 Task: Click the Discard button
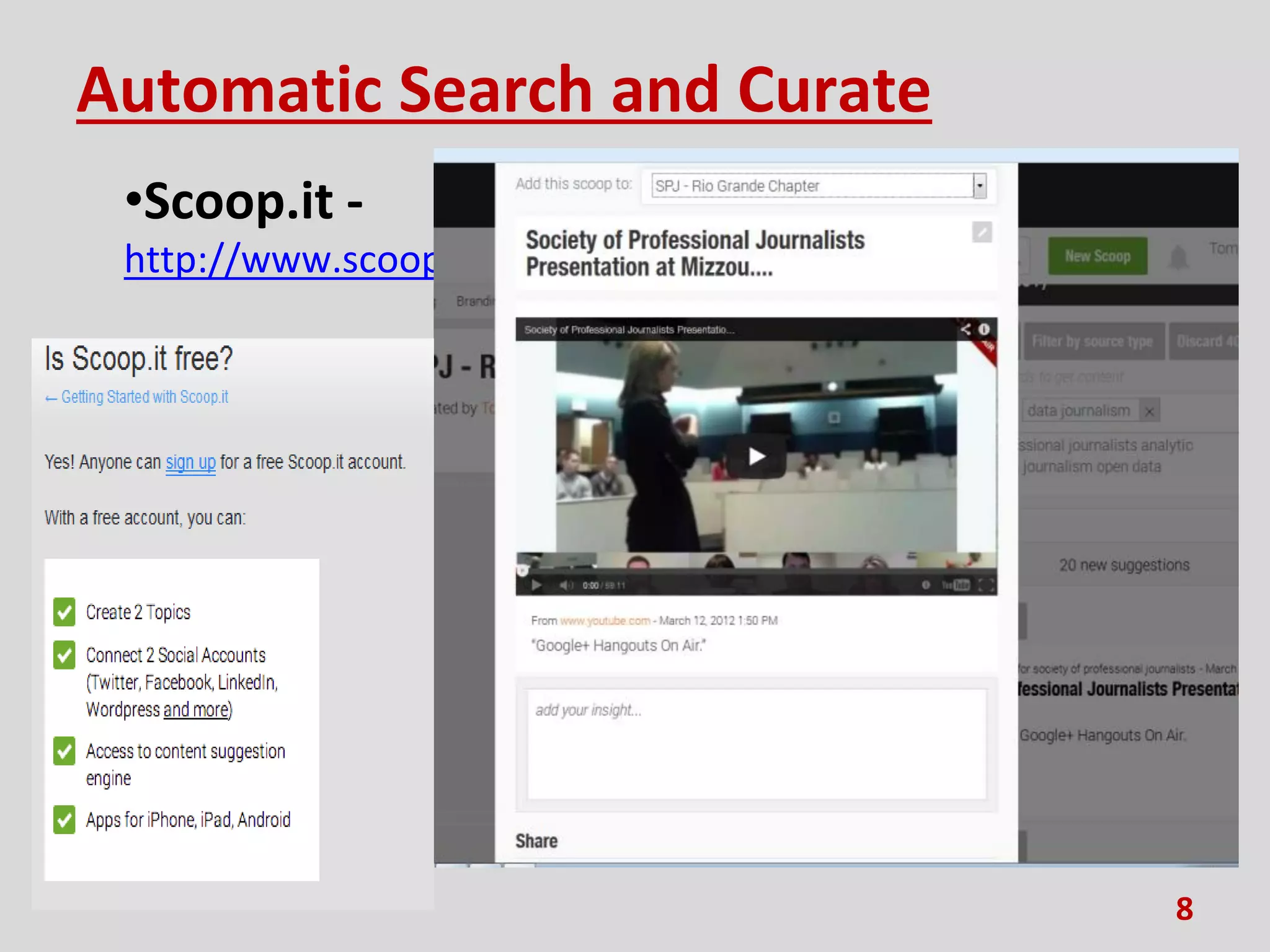tap(1204, 341)
